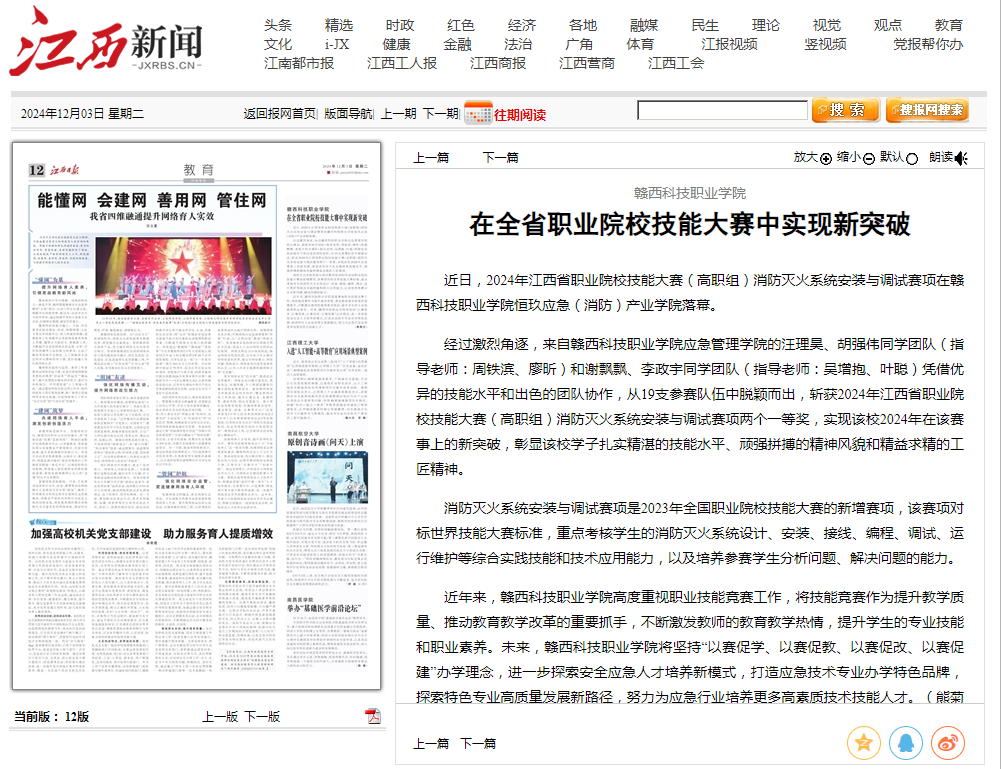Add article to favorites star icon
Image resolution: width=1001 pixels, height=769 pixels.
coord(863,742)
